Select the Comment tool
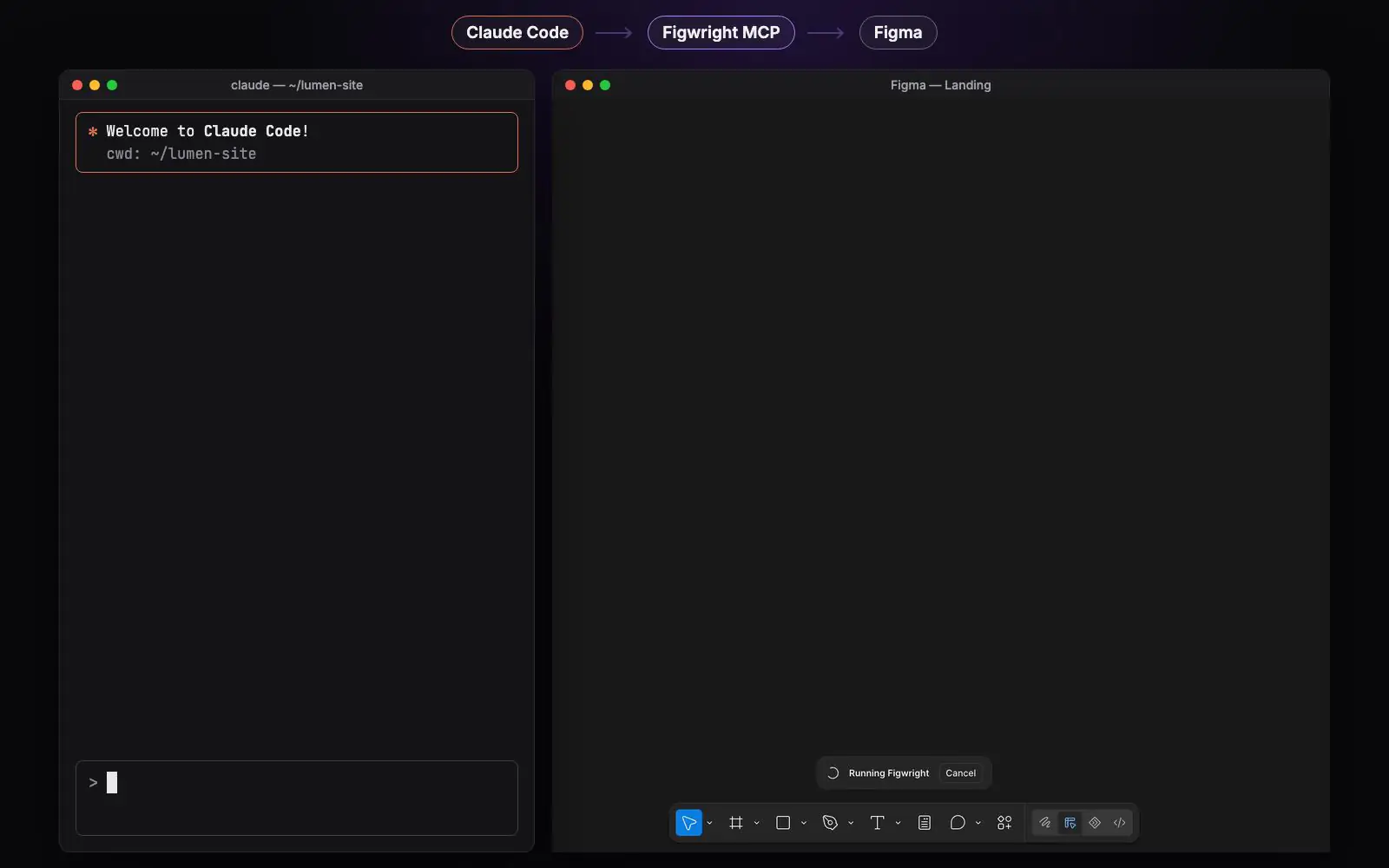 tap(958, 823)
